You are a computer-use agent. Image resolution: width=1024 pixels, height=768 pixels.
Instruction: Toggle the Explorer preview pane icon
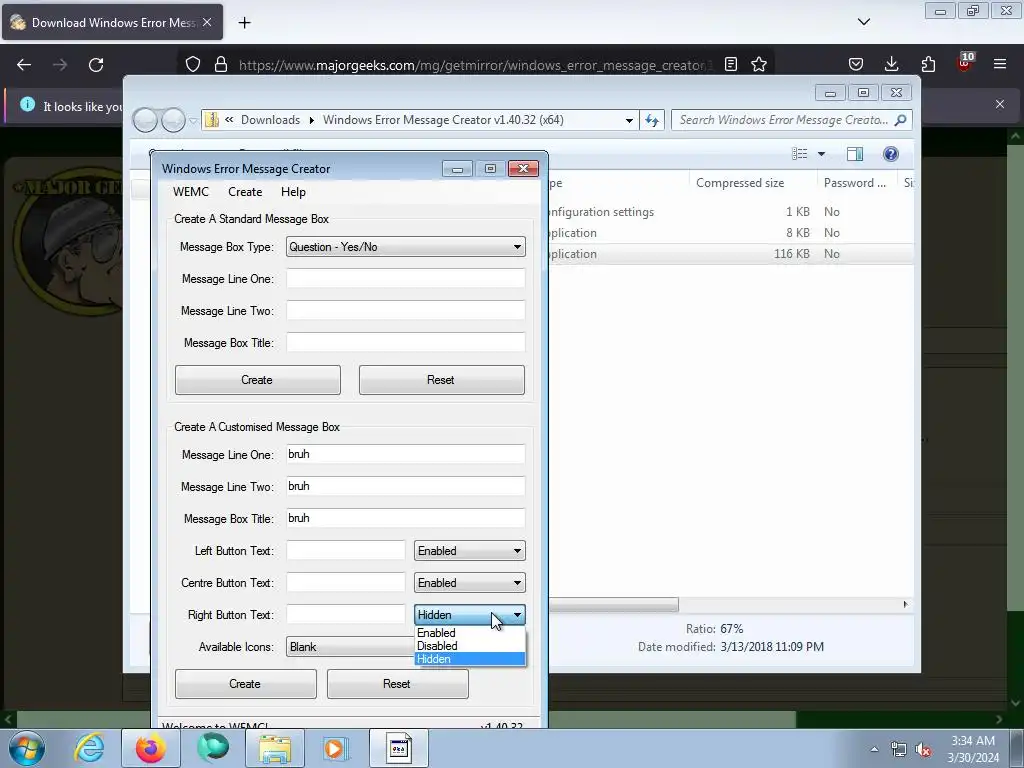click(x=855, y=154)
